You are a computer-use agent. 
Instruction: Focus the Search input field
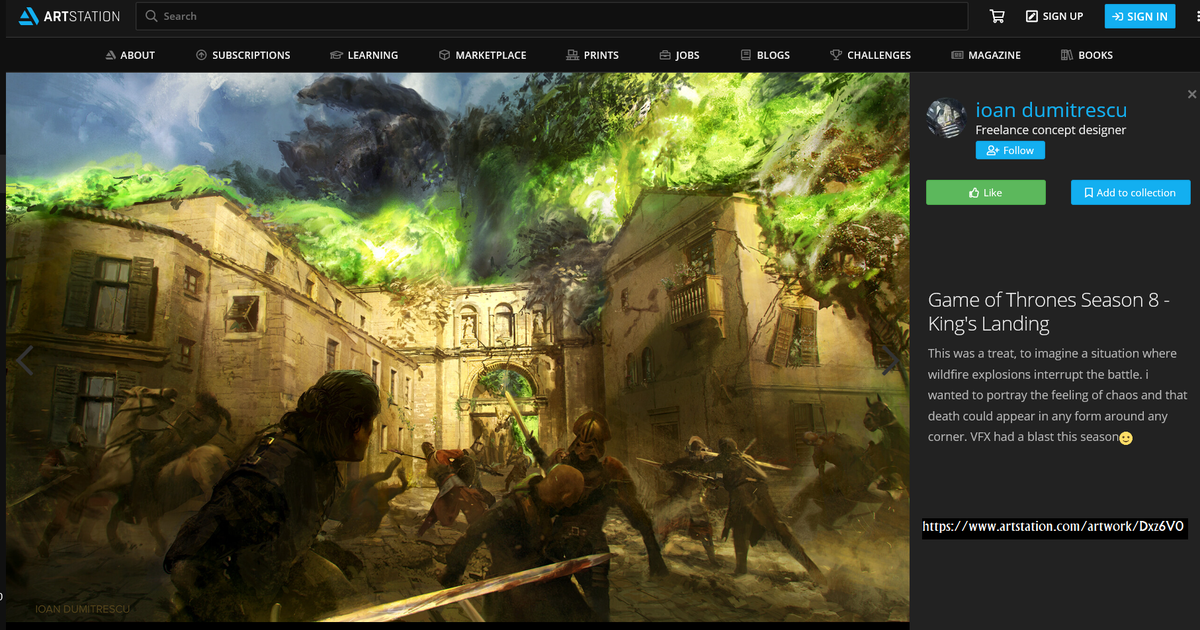551,16
